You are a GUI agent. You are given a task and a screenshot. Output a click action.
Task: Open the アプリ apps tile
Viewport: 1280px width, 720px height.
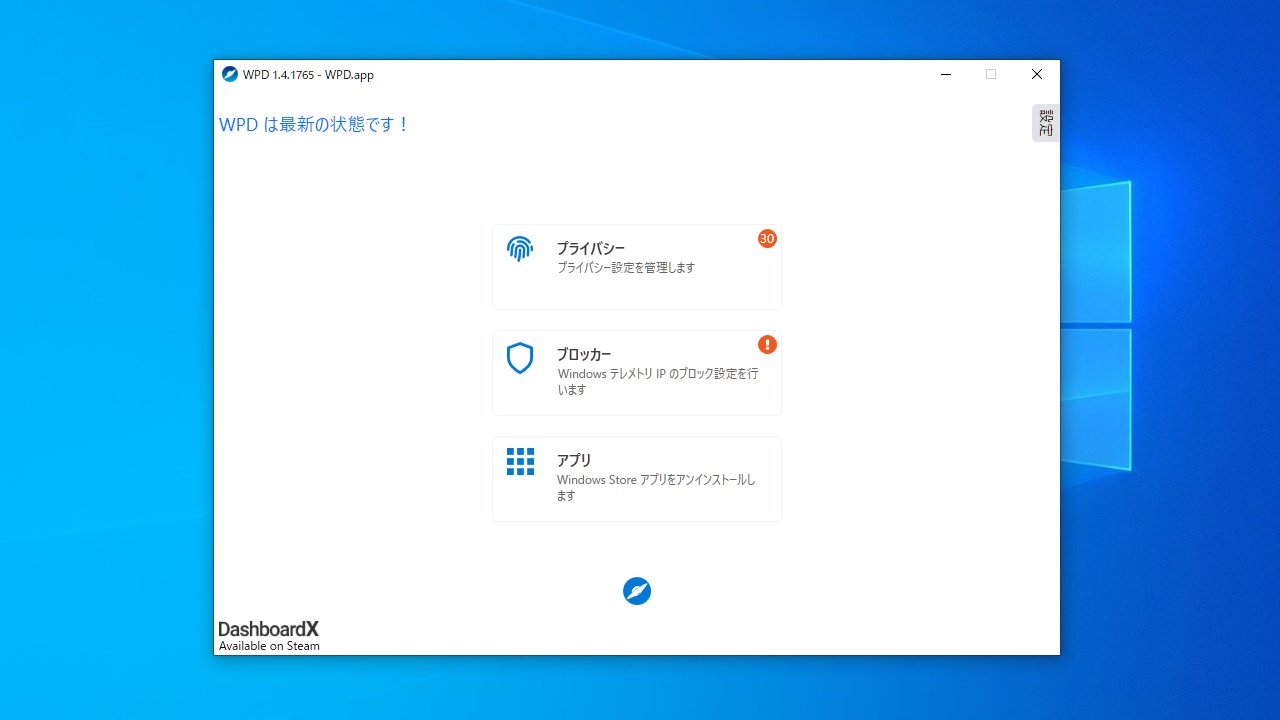636,479
